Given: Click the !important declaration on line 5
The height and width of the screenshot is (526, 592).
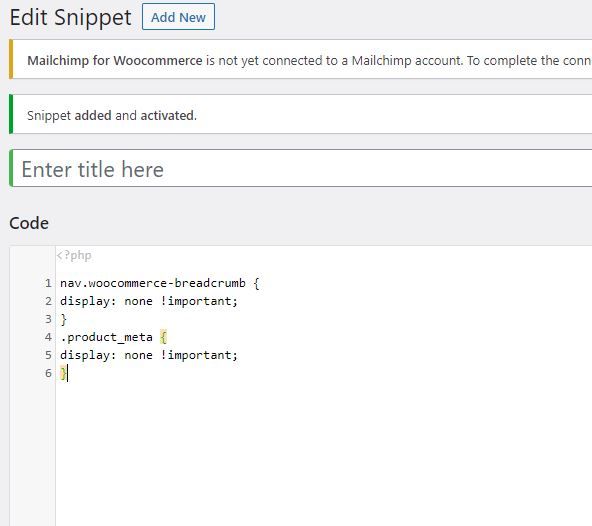Looking at the screenshot, I should click(x=199, y=355).
